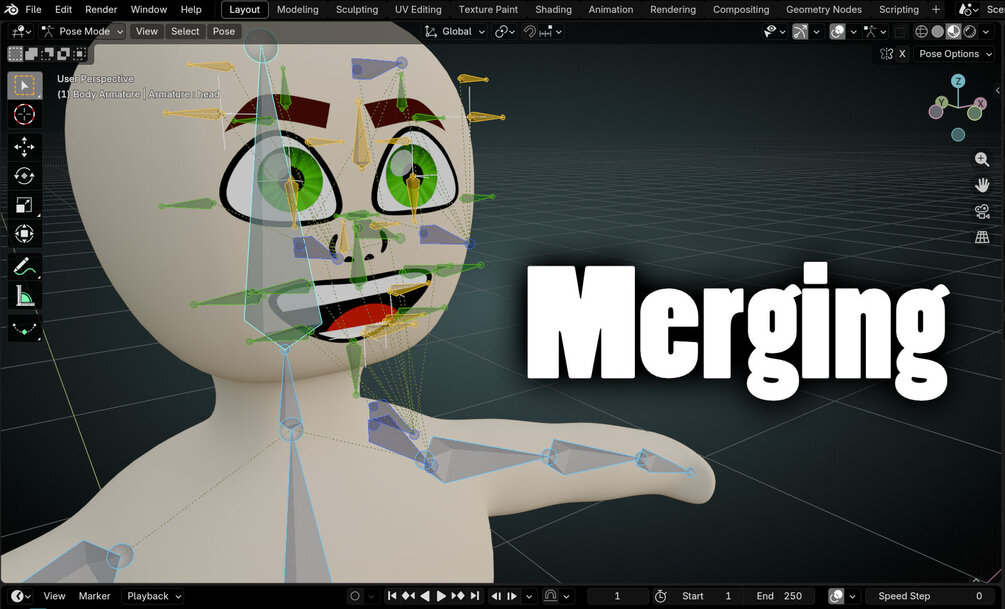The image size is (1005, 609).
Task: Switch to the Modeling workspace tab
Action: click(x=297, y=10)
